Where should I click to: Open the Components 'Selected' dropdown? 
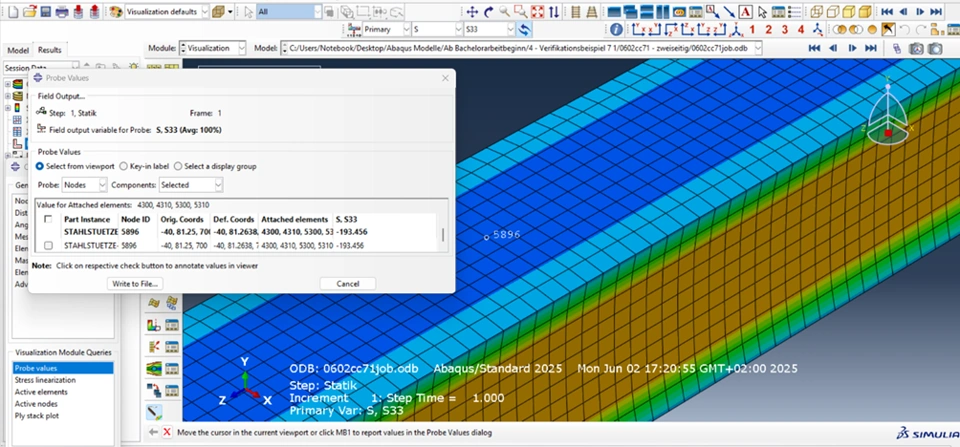[x=191, y=184]
